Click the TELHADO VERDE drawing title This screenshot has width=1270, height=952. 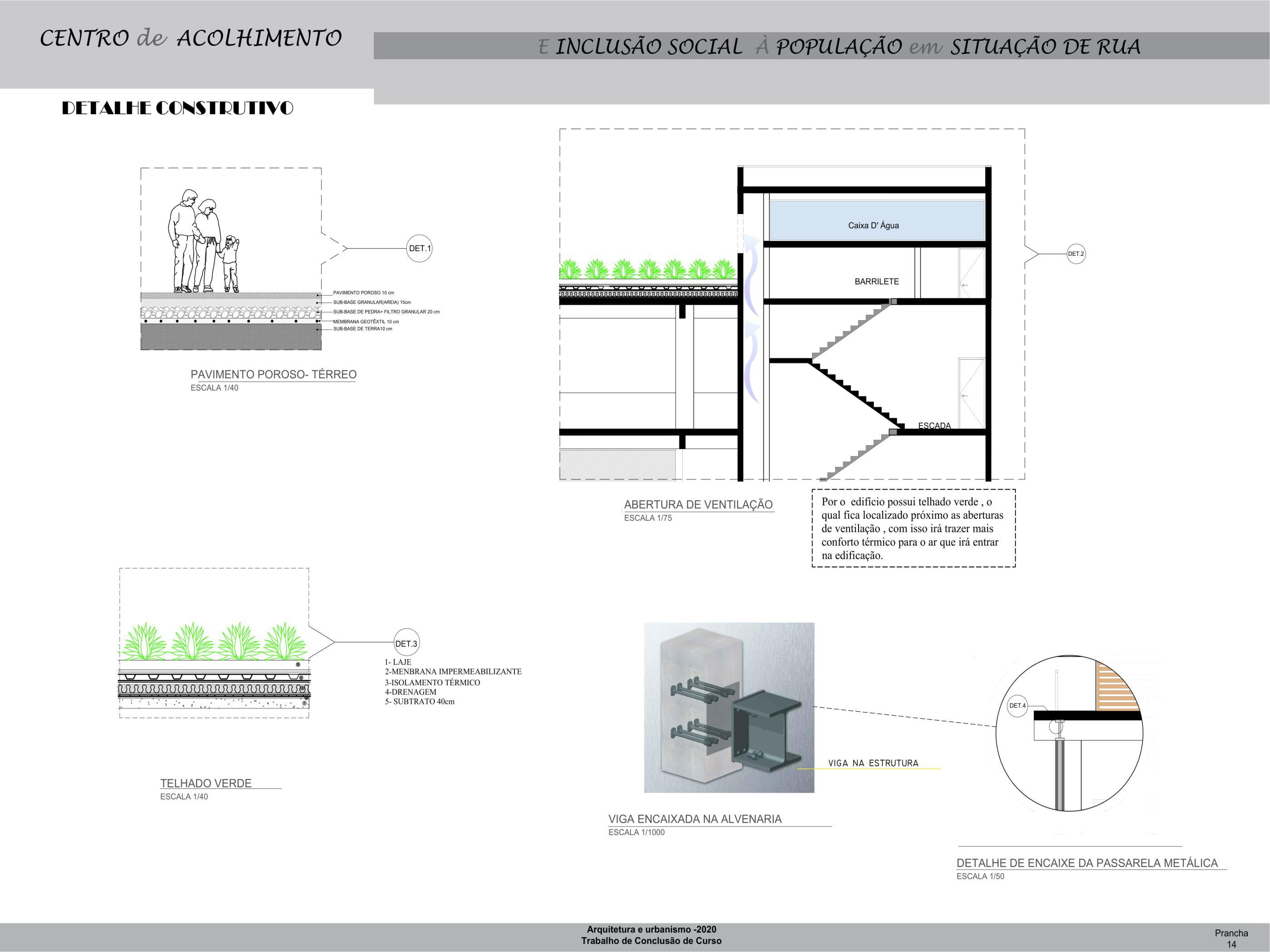click(205, 783)
